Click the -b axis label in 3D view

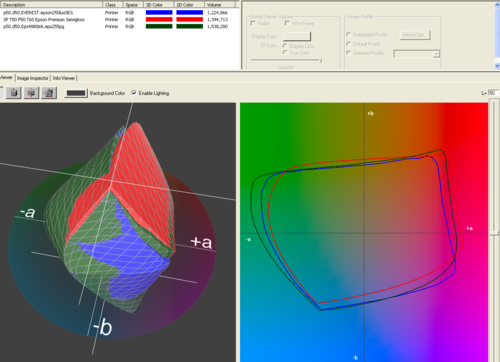[102, 327]
